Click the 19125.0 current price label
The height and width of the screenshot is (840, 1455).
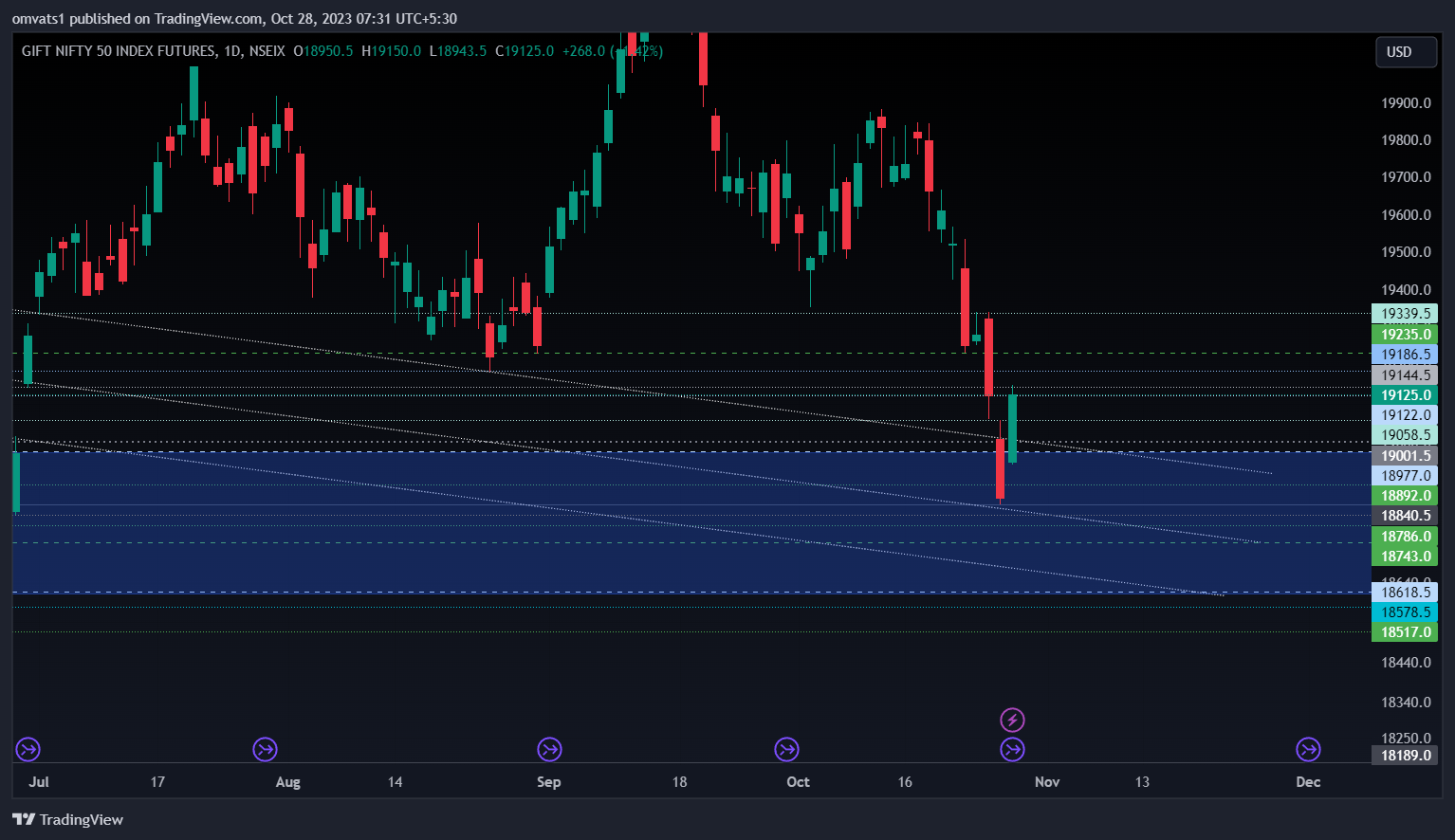tap(1405, 395)
